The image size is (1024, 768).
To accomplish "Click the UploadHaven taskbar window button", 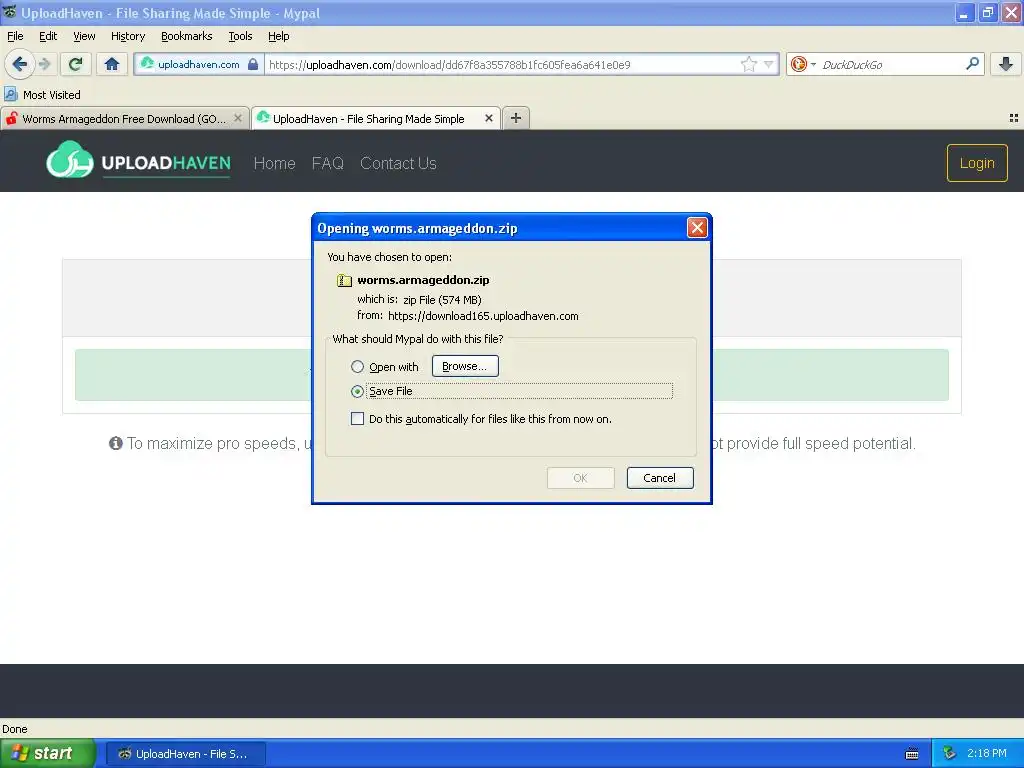I will click(x=185, y=754).
